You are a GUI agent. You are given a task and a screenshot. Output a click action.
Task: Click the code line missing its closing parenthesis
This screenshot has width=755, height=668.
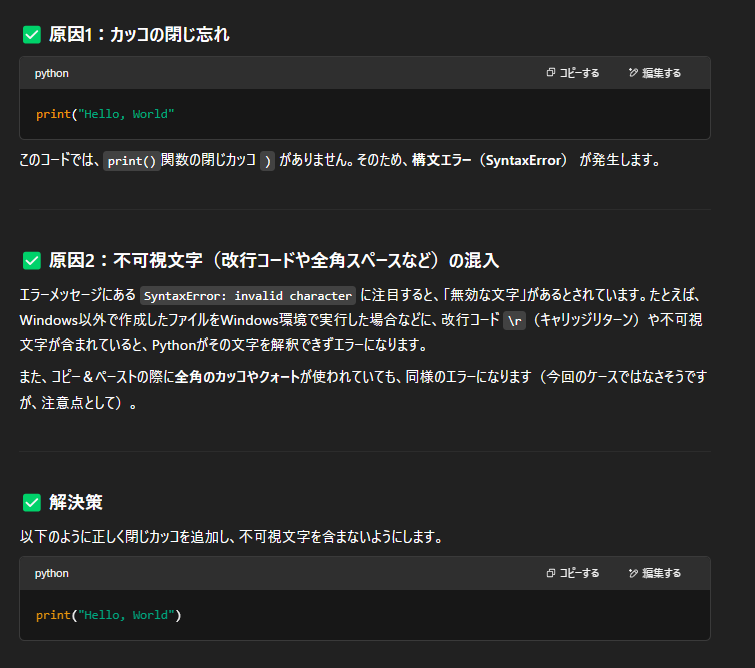(105, 114)
